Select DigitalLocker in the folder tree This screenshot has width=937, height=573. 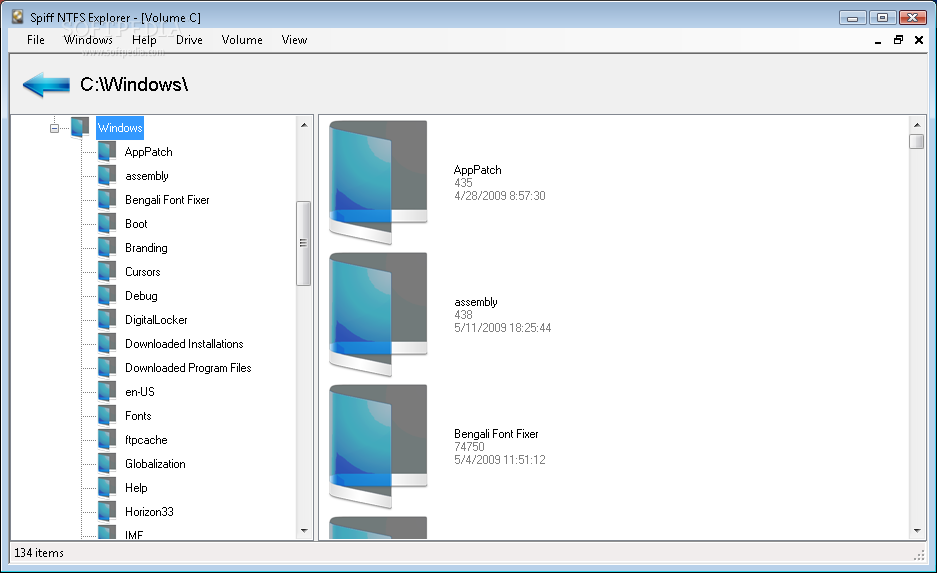(x=156, y=320)
